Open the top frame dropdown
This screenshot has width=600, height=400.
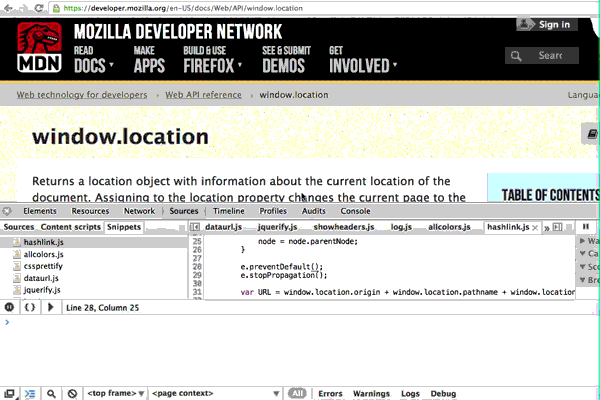[115, 393]
